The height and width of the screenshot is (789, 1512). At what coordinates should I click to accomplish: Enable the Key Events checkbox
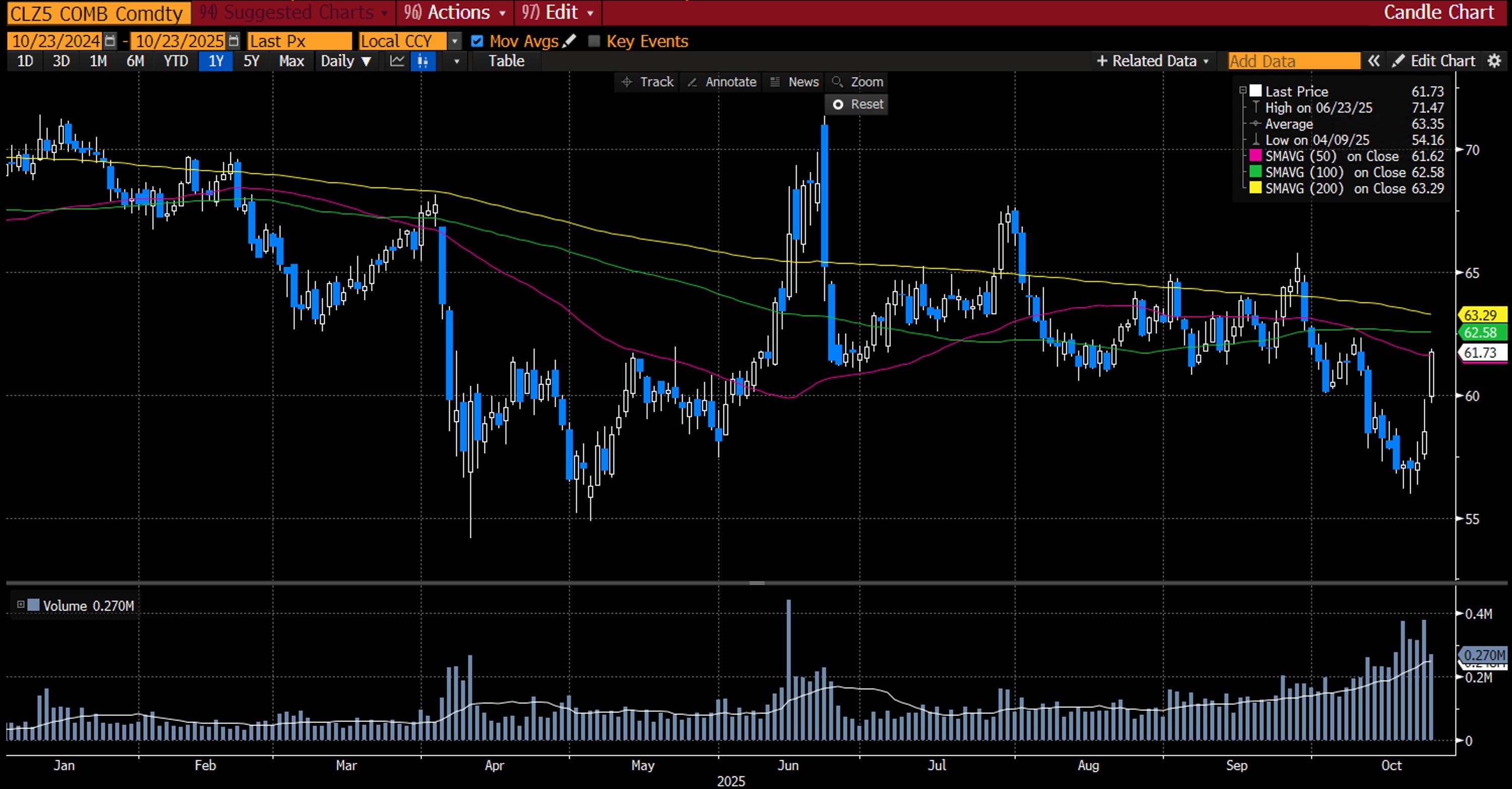click(x=594, y=41)
